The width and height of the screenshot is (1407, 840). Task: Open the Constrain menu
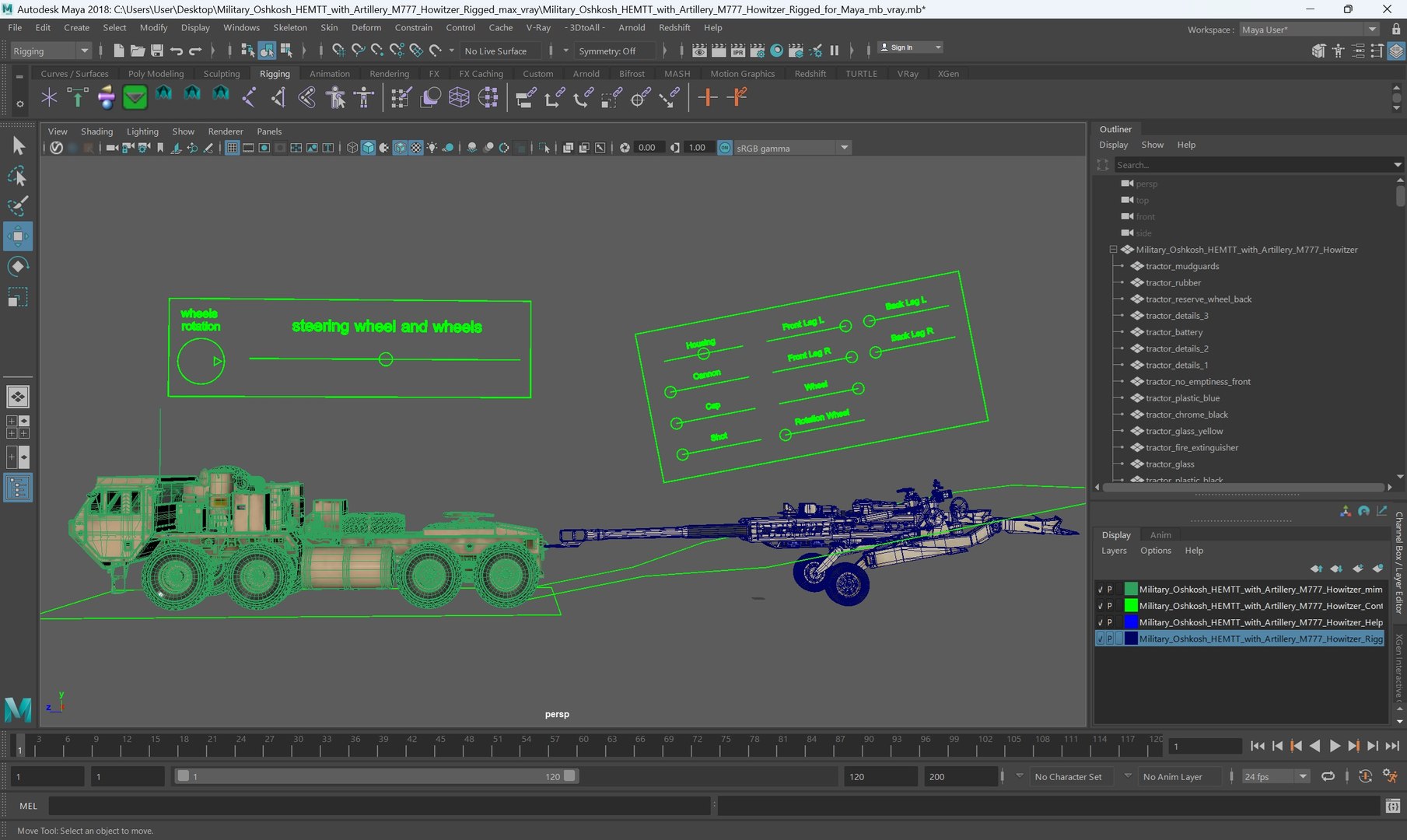click(413, 27)
